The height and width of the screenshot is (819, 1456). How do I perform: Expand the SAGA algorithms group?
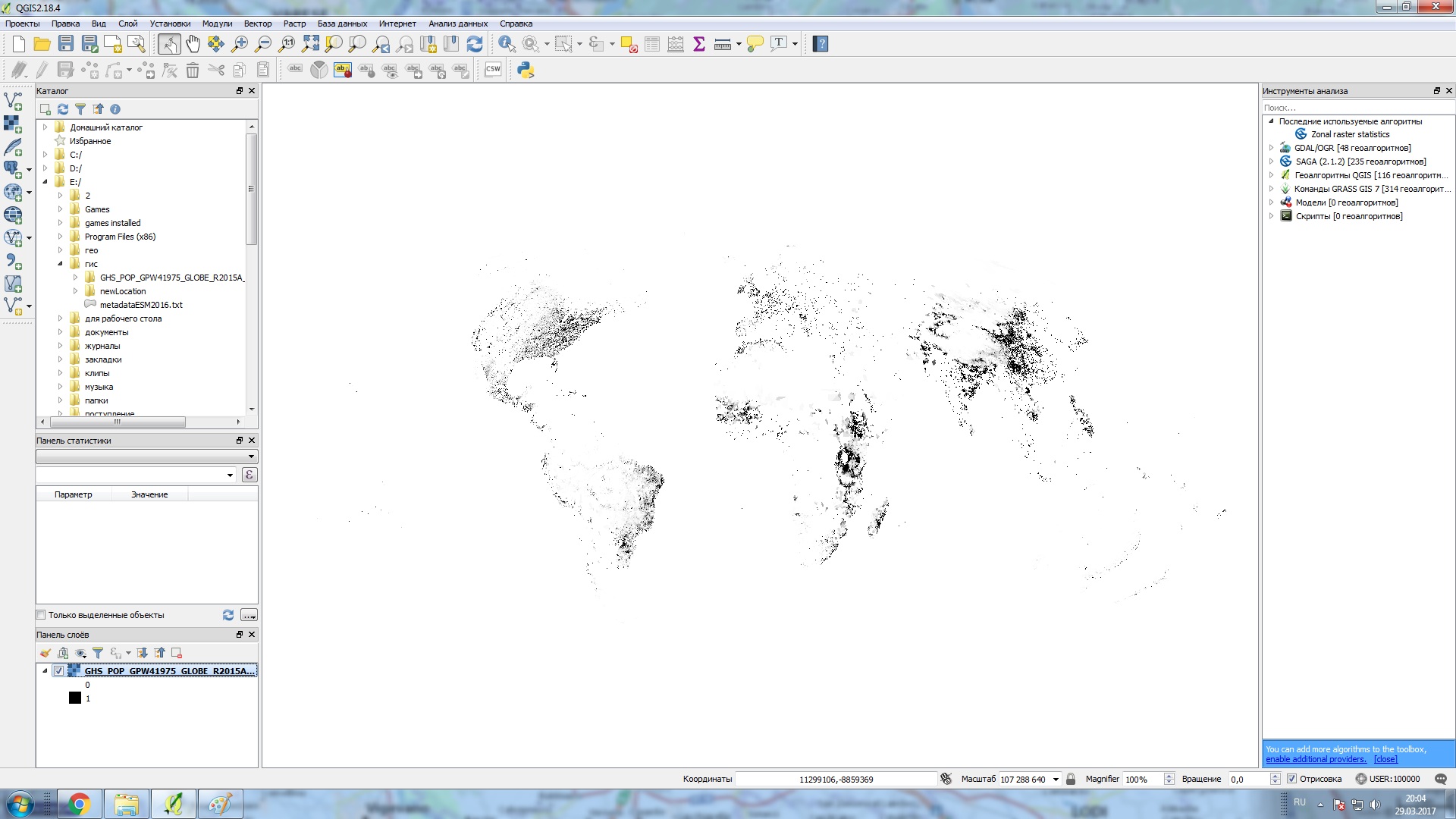[1272, 162]
